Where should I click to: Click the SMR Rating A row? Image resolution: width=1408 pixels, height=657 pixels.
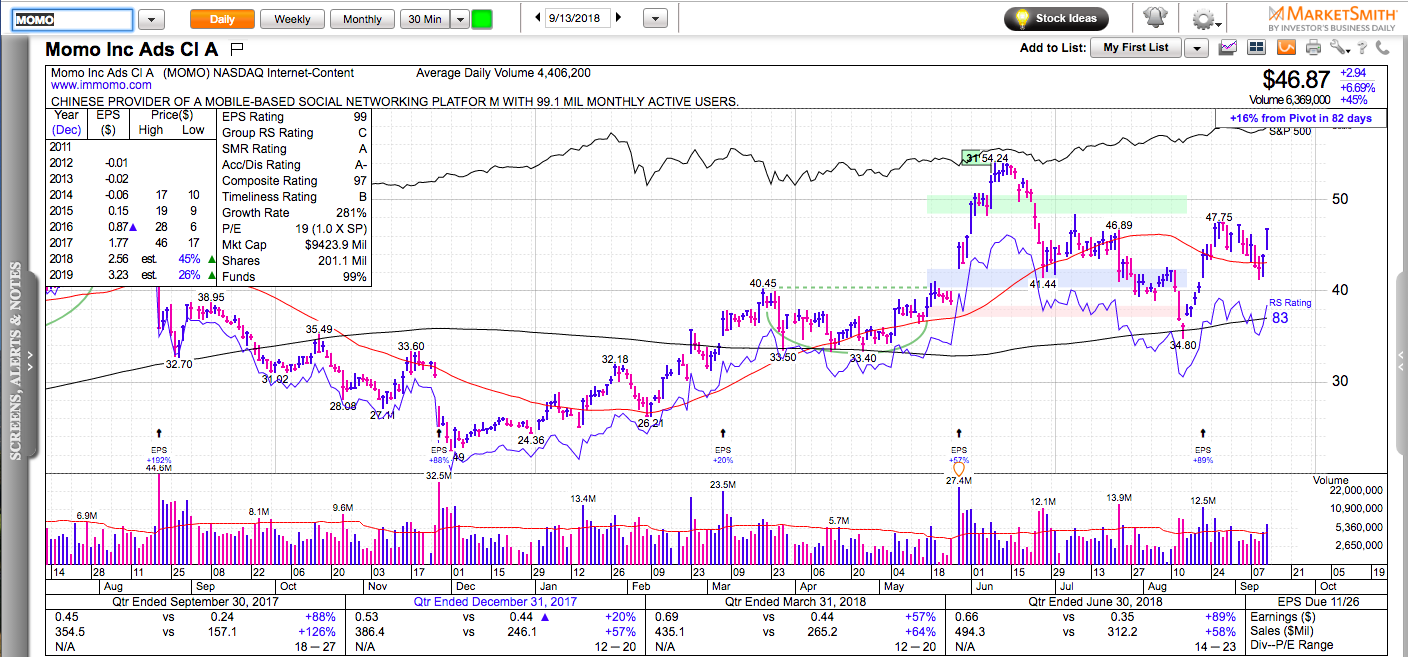point(295,149)
